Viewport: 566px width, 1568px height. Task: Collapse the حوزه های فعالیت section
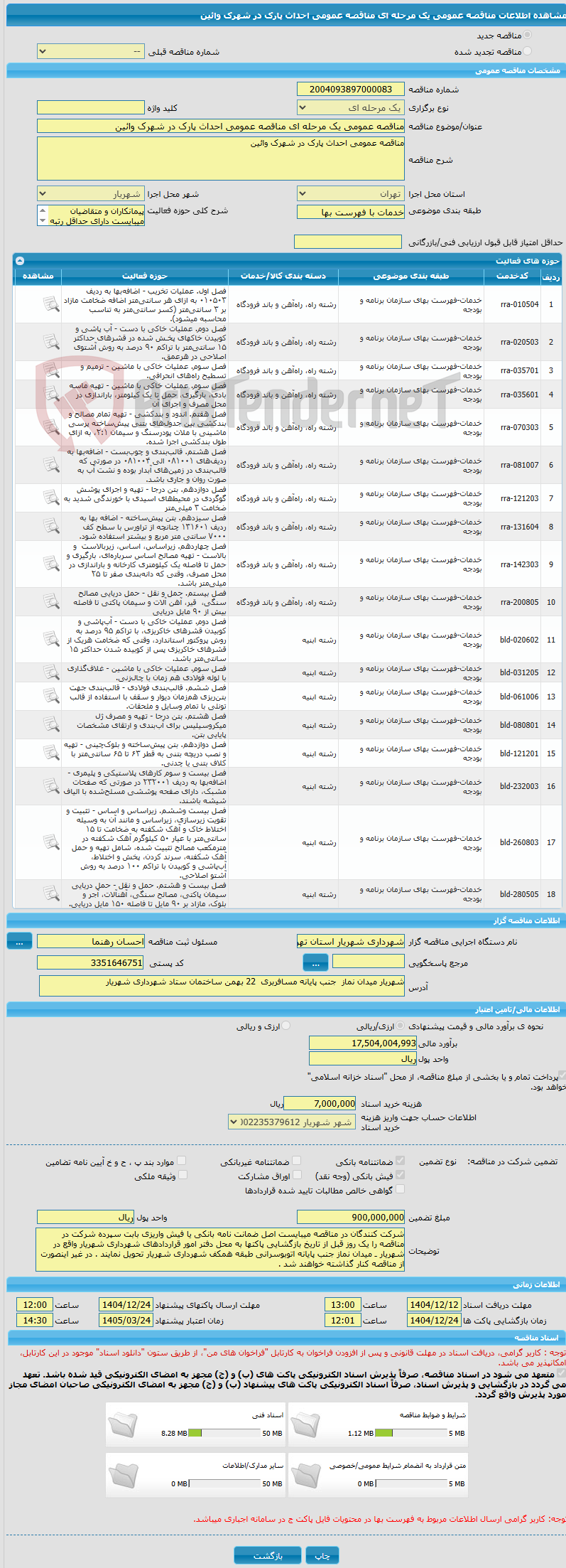[x=20, y=261]
